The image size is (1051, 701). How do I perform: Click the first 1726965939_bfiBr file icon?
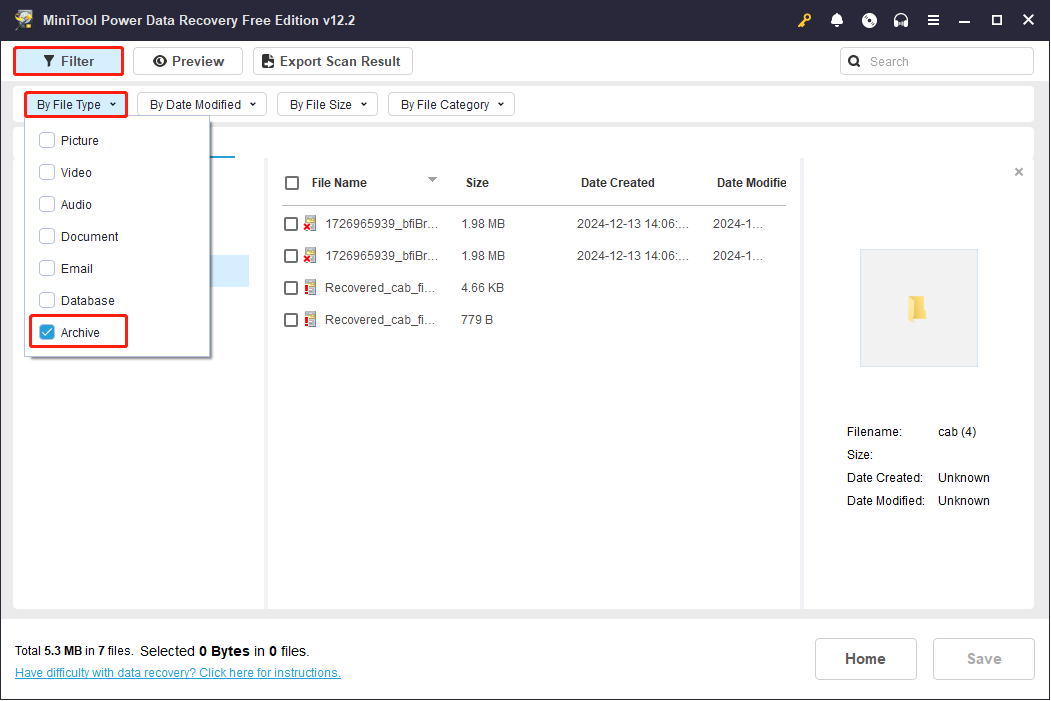point(310,223)
